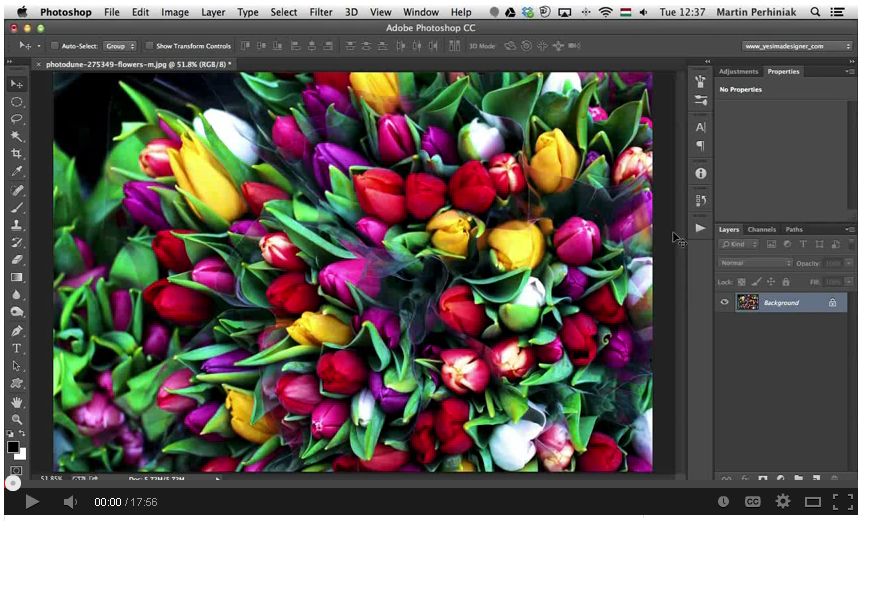Screen dimensions: 875x607
Task: Select the Background layer thumbnail
Action: click(747, 302)
